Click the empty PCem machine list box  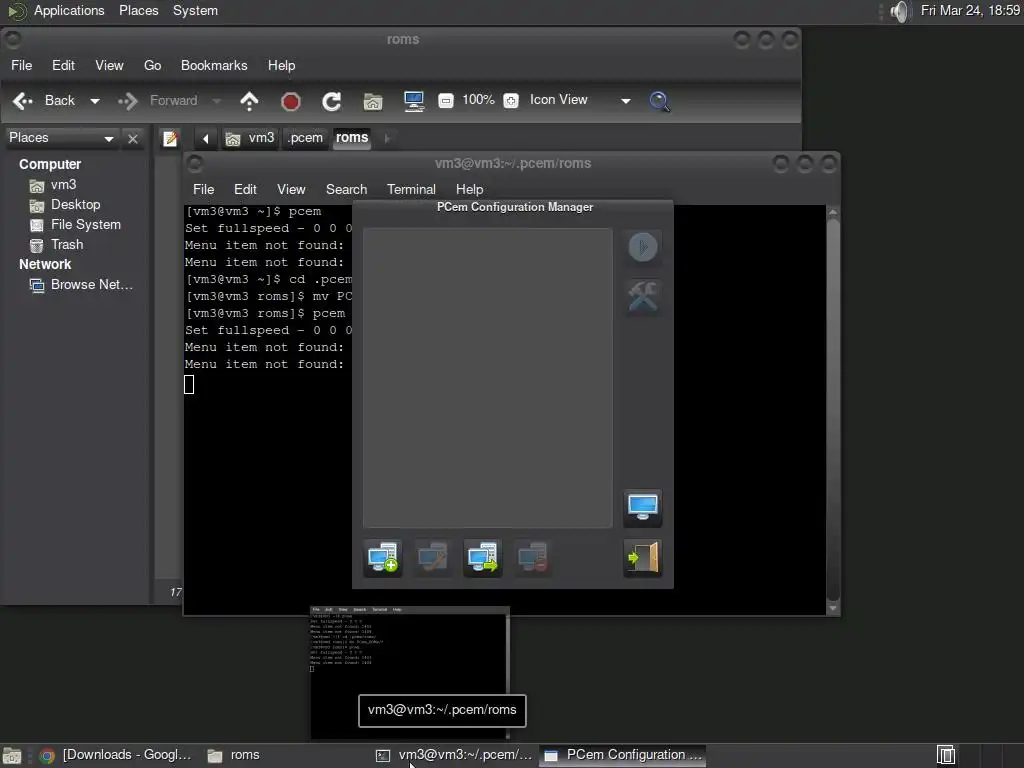(487, 377)
